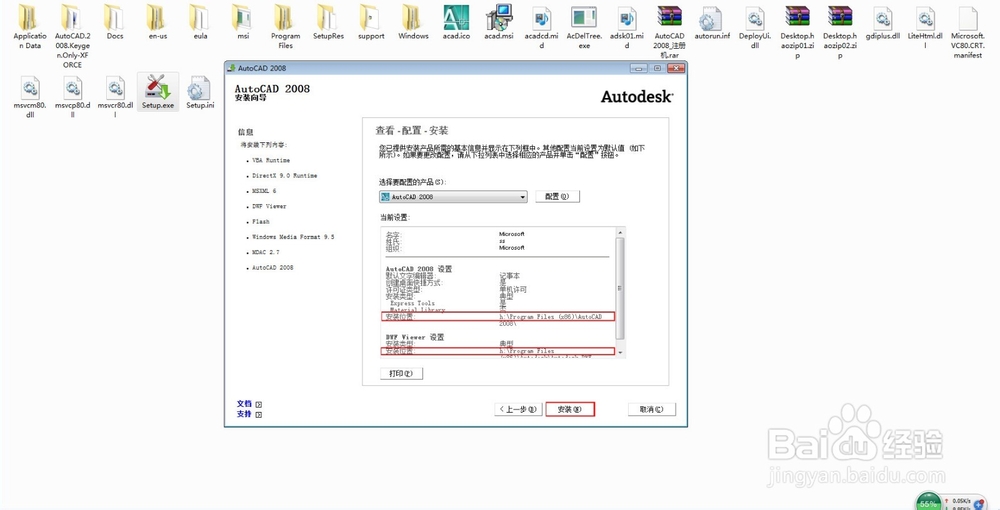
Task: Select the msvcr80.dll file
Action: point(115,96)
